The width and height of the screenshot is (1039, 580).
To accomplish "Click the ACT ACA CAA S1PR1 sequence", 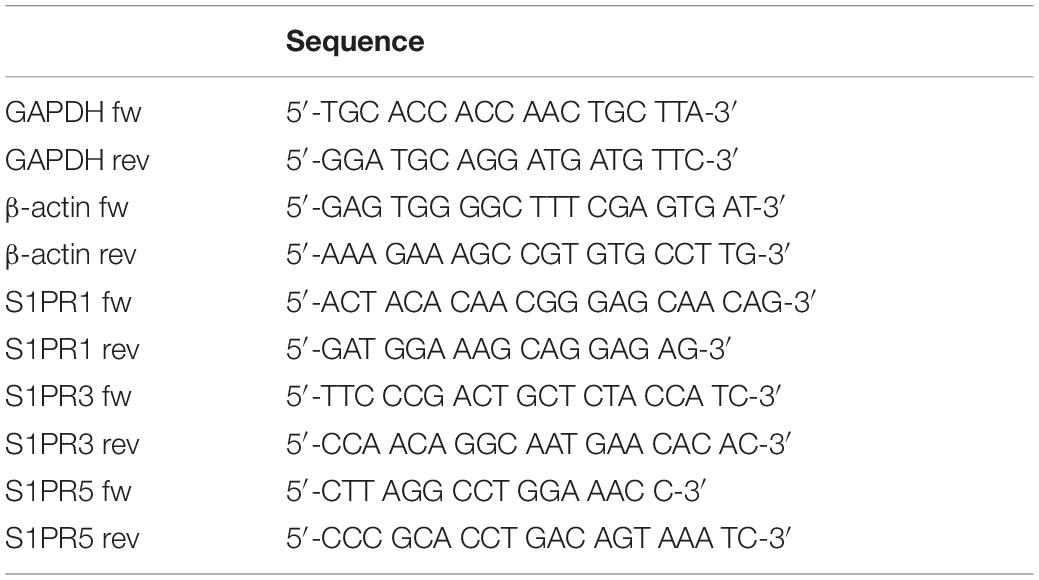I will coord(551,302).
